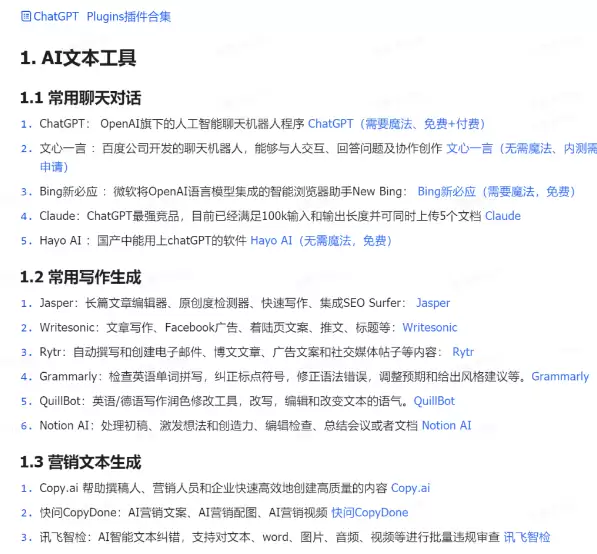
Task: Click the text OpenAI旗下的人工智能聊天机器人程序
Action: tap(202, 124)
